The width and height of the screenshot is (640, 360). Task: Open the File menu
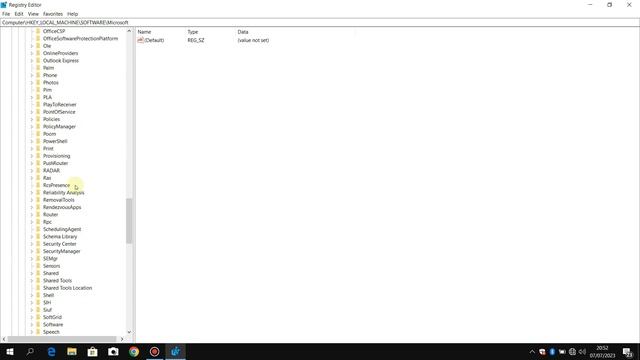click(6, 14)
